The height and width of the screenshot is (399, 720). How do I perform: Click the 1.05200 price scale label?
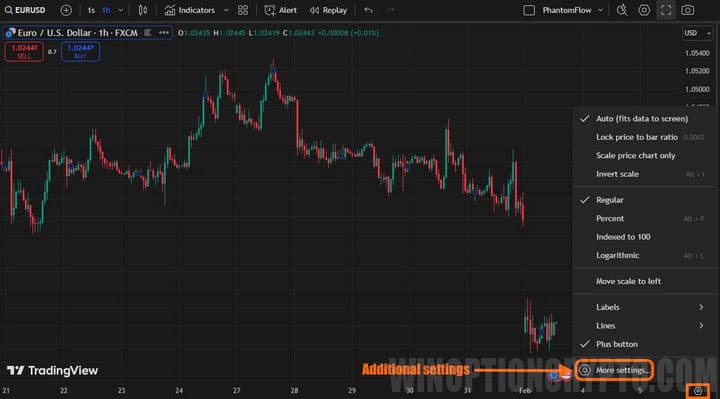(697, 71)
